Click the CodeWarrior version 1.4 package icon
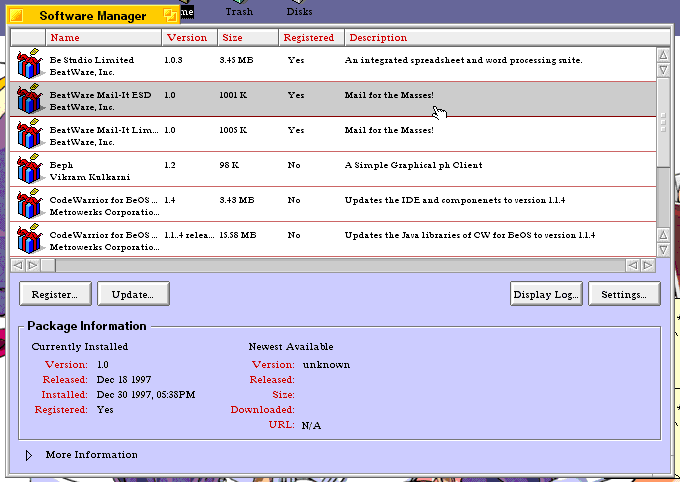 [x=29, y=204]
